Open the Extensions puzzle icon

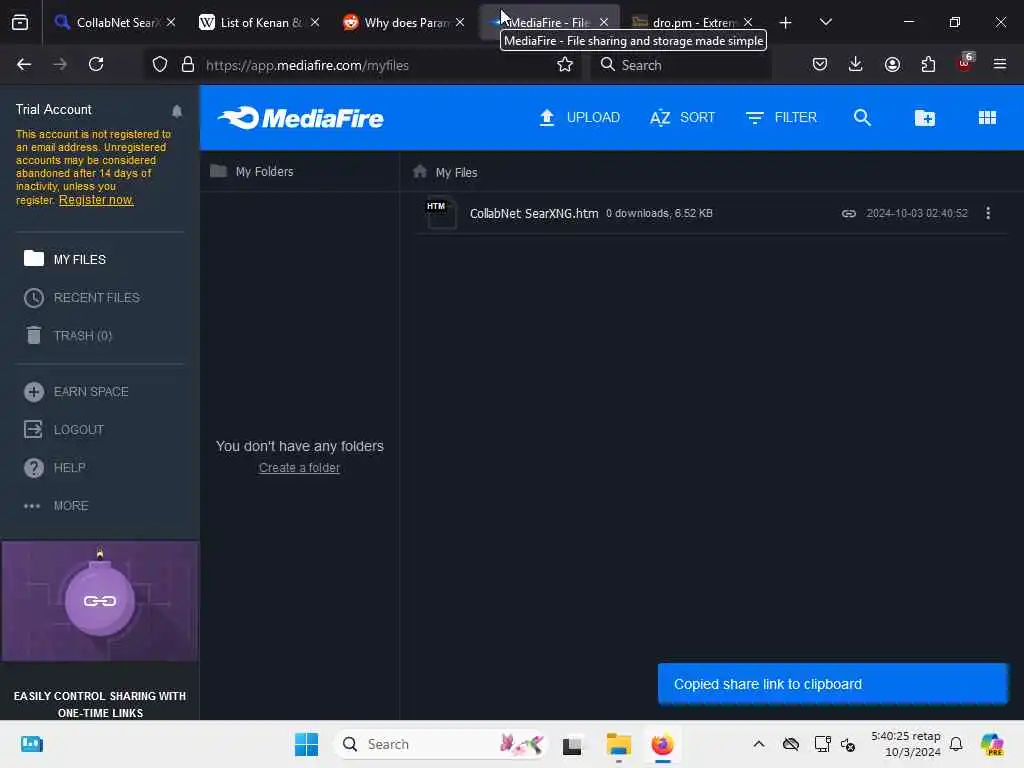coord(928,64)
